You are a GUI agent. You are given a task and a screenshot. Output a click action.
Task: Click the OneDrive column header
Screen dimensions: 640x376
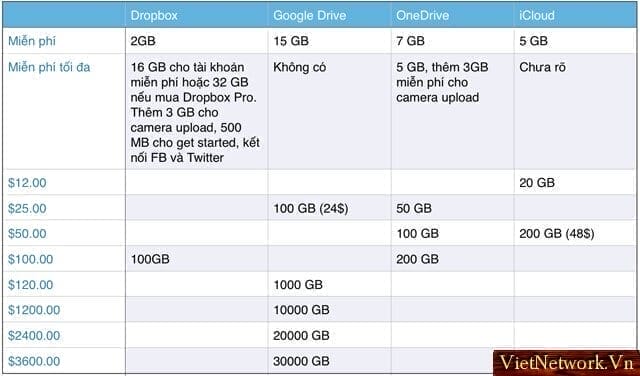click(422, 16)
